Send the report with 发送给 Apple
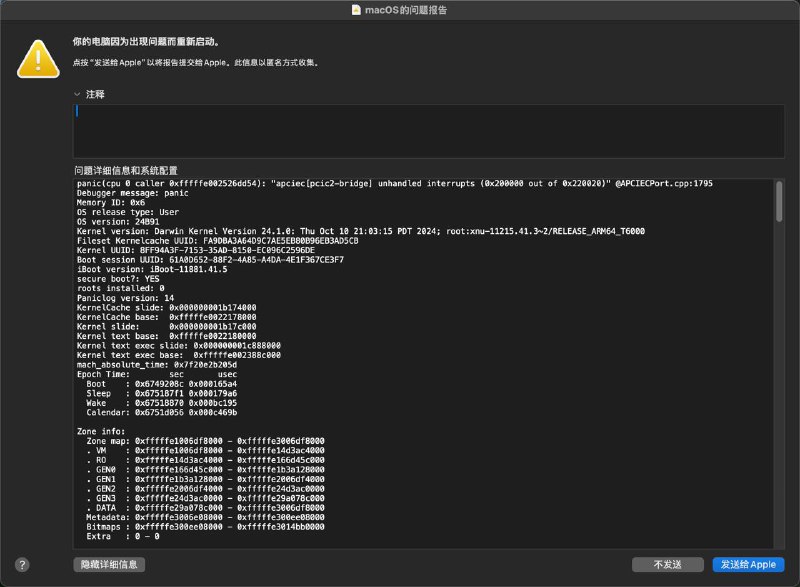 click(748, 565)
